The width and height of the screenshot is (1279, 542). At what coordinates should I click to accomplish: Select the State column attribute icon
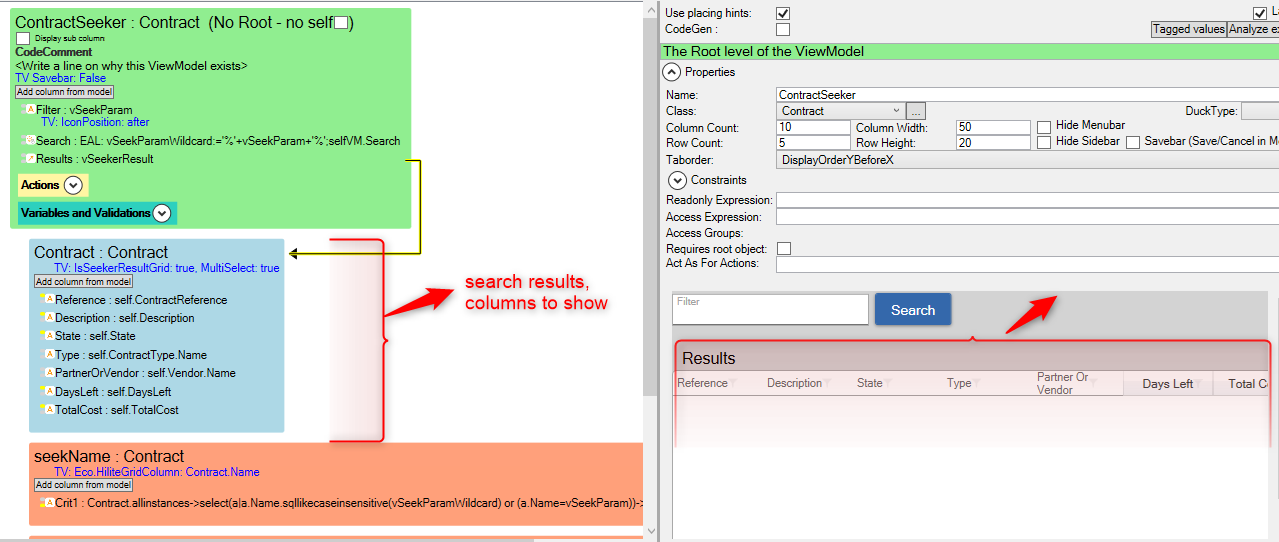point(47,336)
